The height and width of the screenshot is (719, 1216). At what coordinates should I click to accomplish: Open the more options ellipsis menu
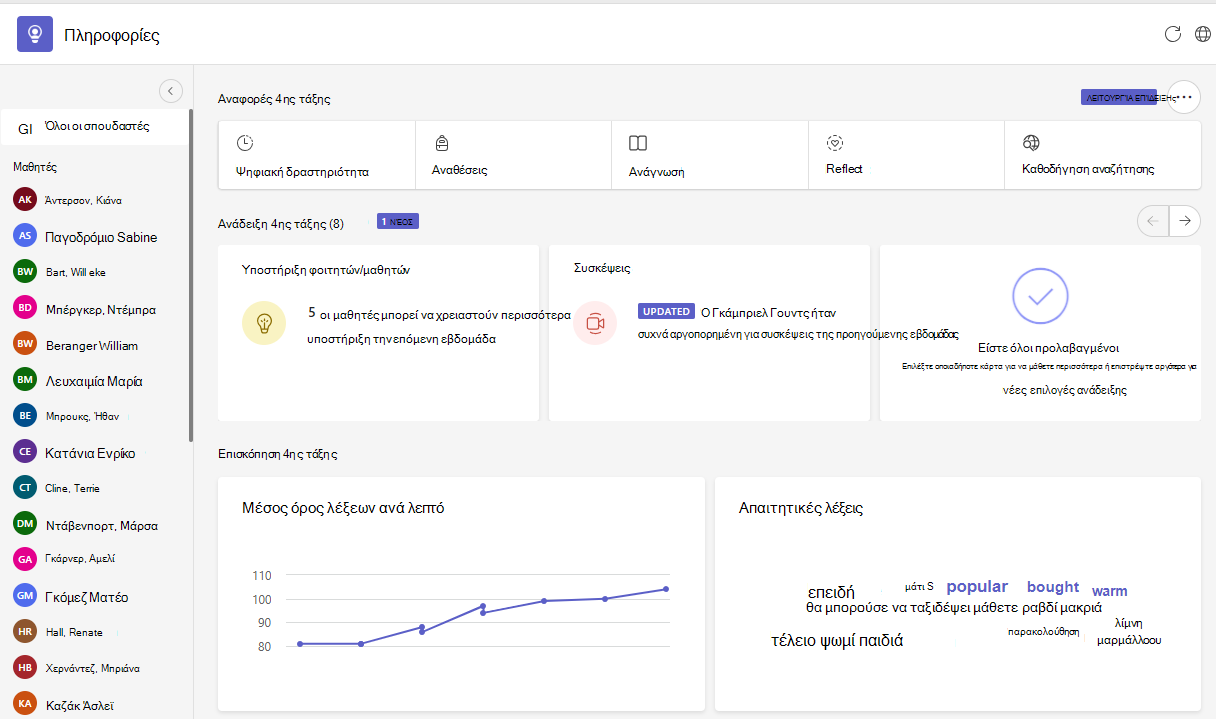pos(1185,97)
